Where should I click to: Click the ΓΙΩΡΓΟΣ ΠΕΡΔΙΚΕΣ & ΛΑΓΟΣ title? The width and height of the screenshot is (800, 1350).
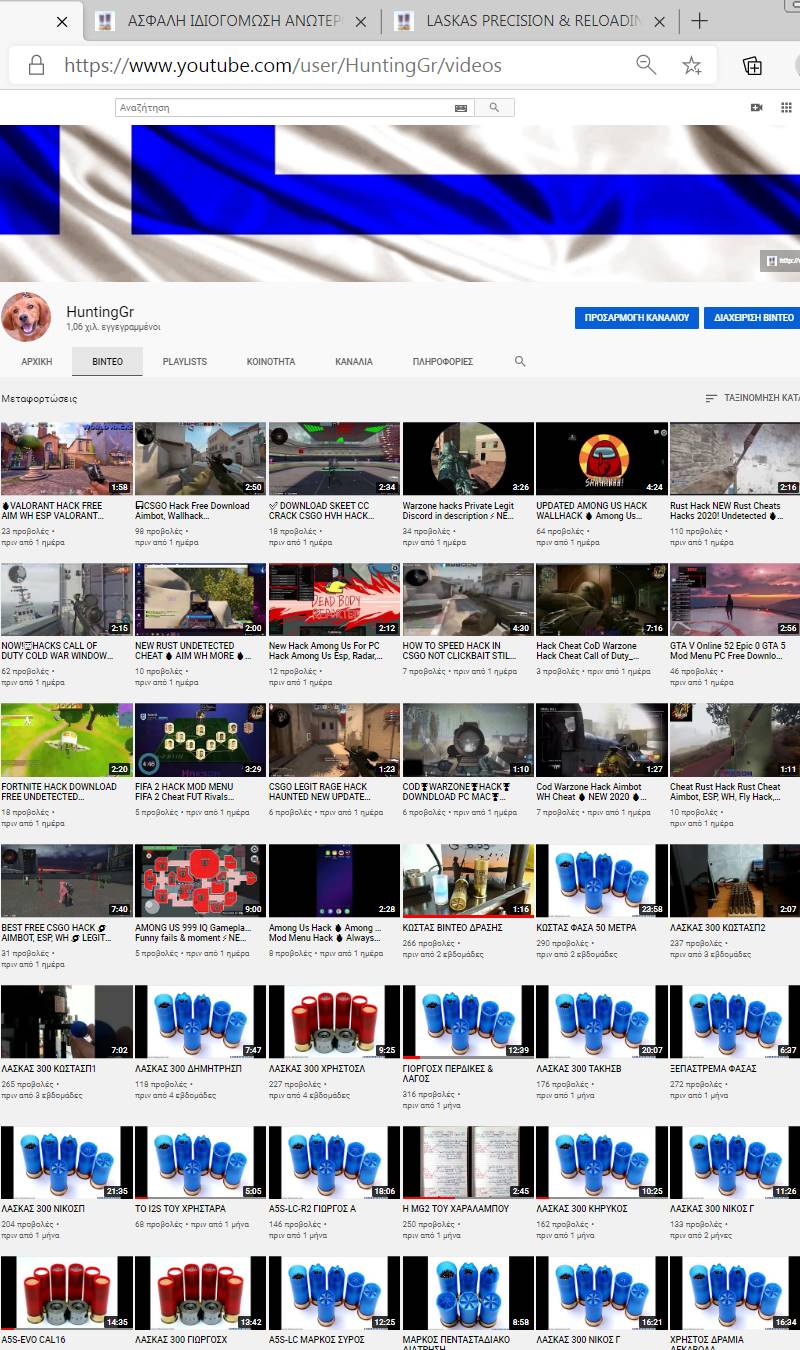(448, 1074)
